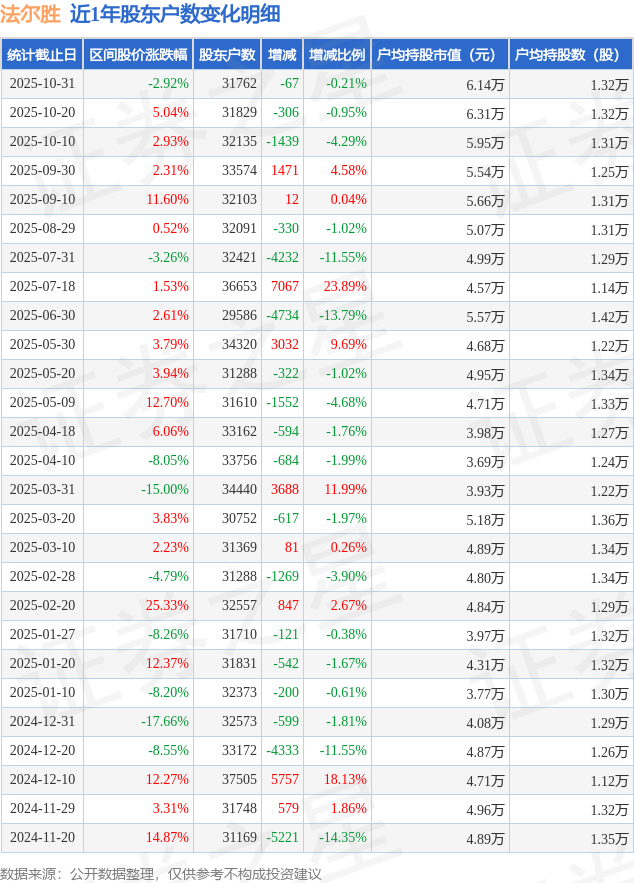Select the 2024-11-20 date row
The width and height of the screenshot is (634, 883).
point(42,838)
